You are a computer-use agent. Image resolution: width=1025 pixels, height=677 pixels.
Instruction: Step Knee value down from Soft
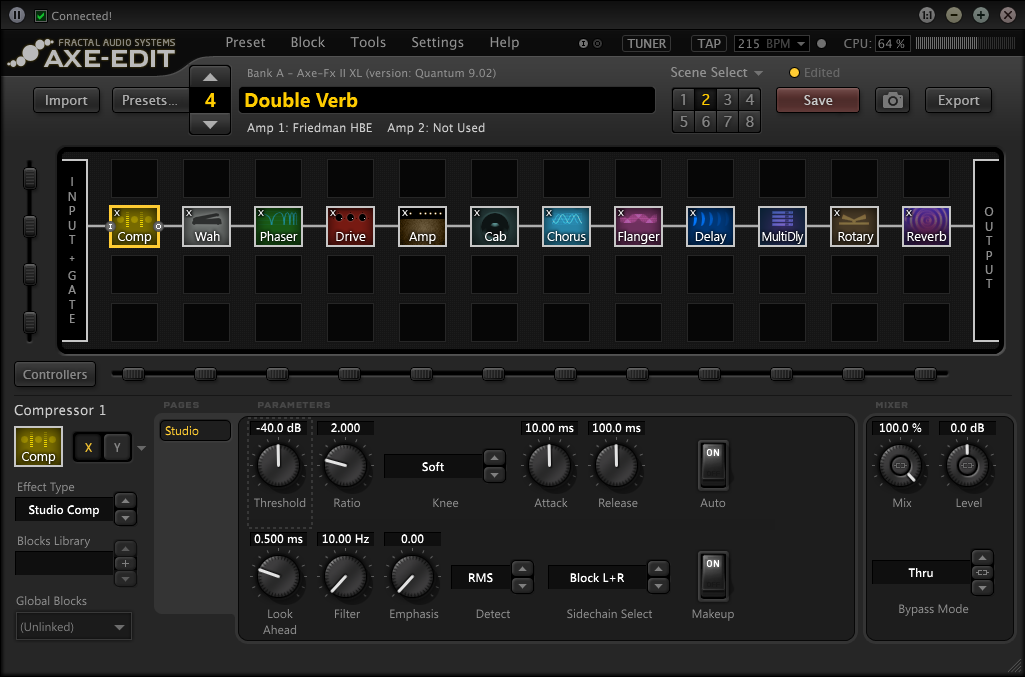click(x=494, y=475)
